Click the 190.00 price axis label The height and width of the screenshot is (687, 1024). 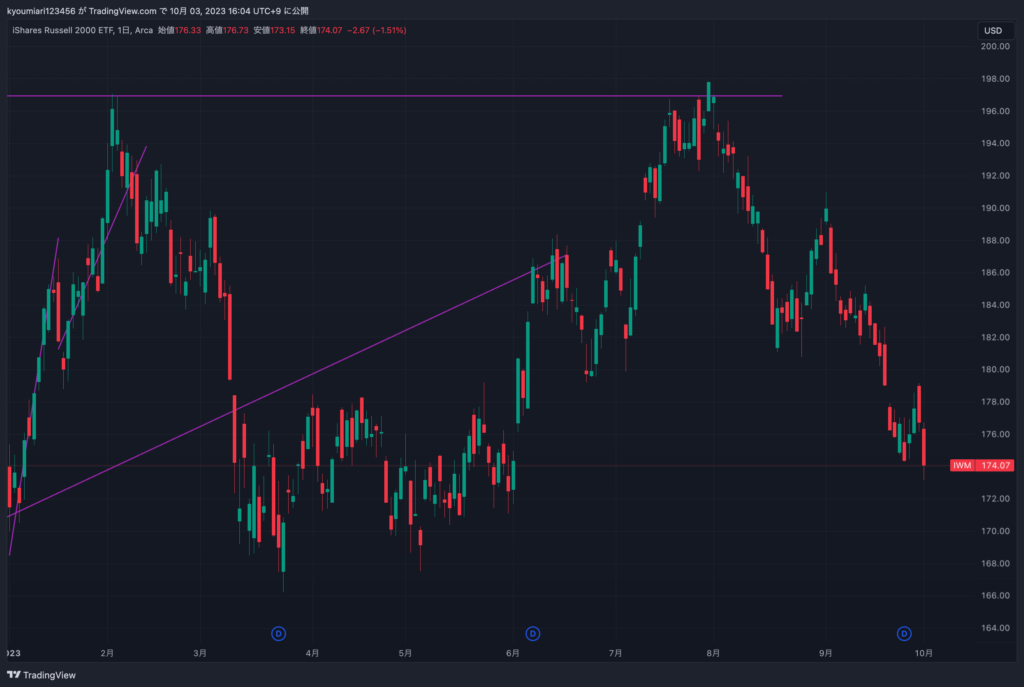point(995,208)
